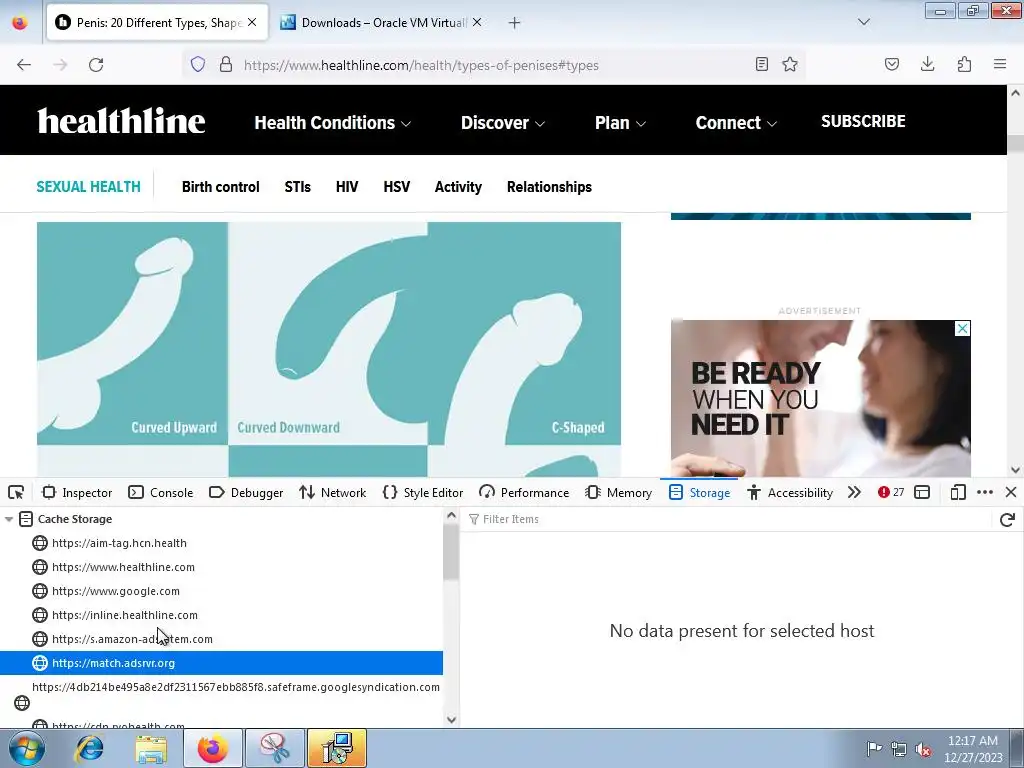Click the BE READY WHEN YOU NEED IT ad
The width and height of the screenshot is (1024, 768).
point(820,398)
